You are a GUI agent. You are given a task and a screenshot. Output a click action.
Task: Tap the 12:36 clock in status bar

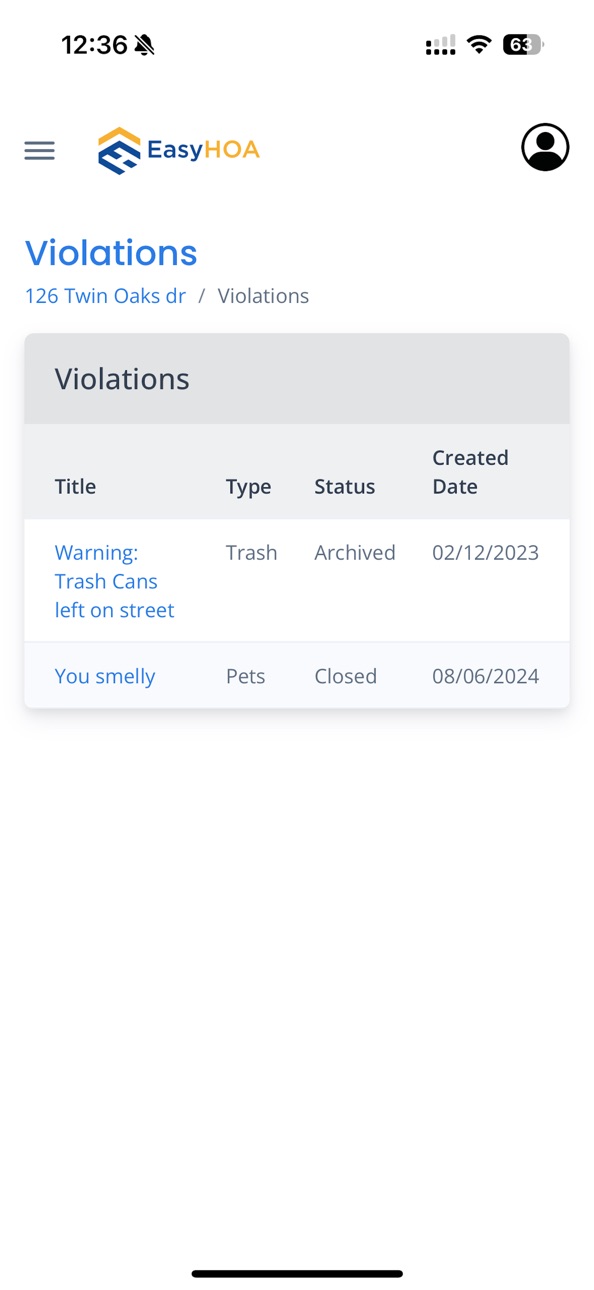point(94,45)
